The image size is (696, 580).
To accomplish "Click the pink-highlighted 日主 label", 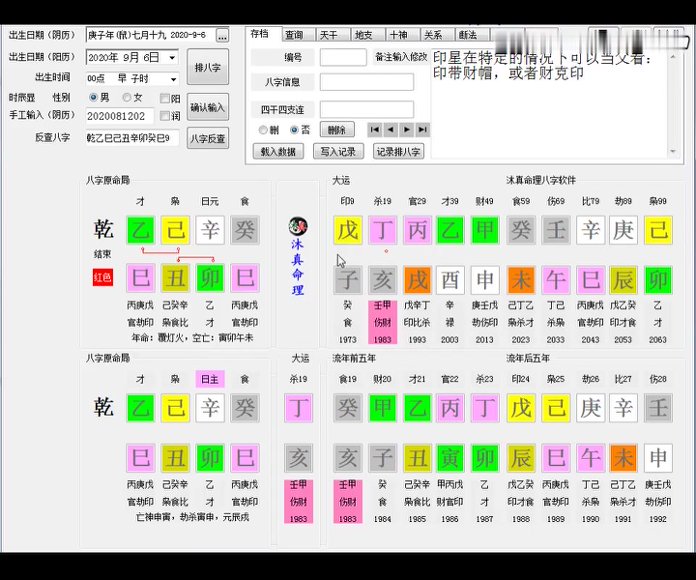I will click(x=210, y=379).
